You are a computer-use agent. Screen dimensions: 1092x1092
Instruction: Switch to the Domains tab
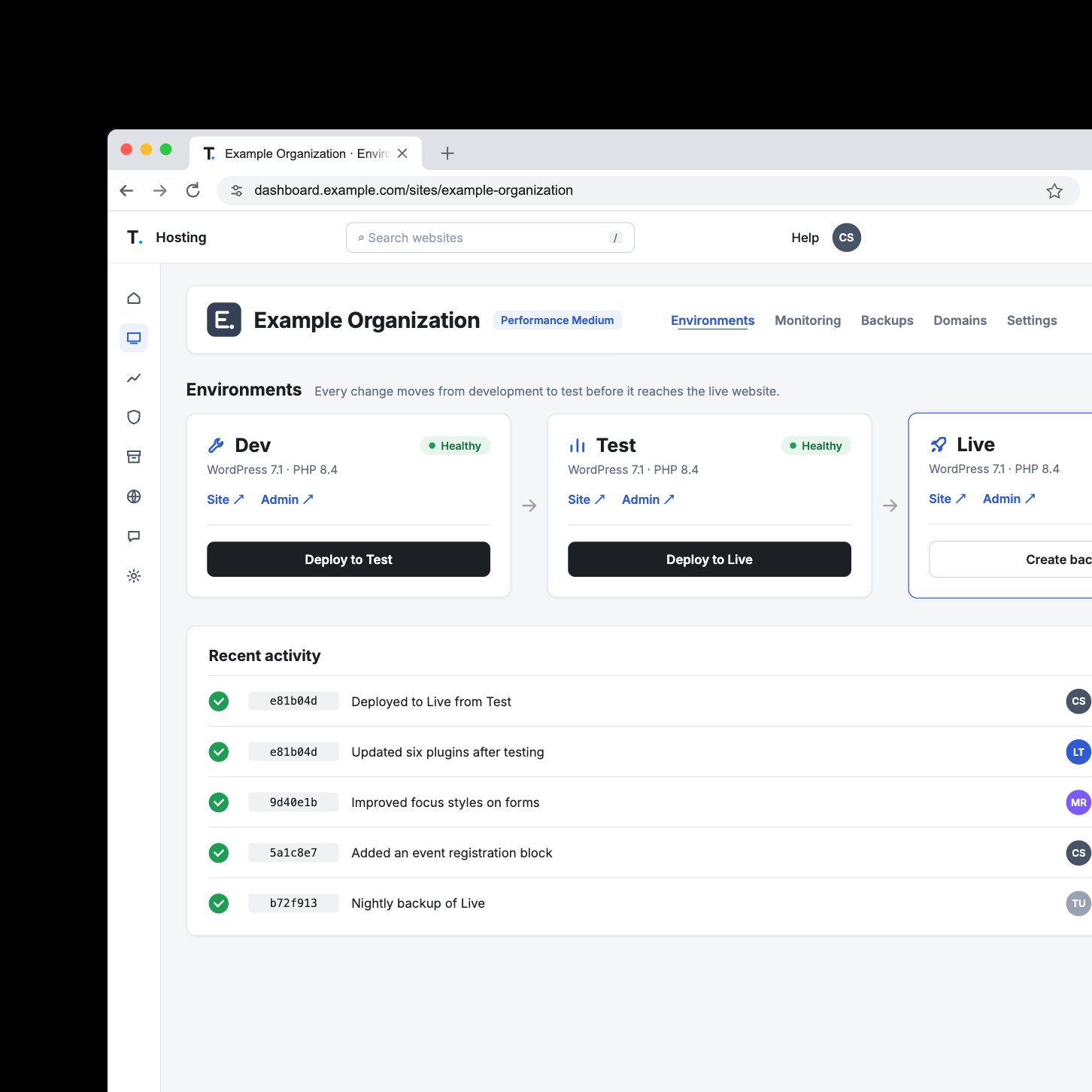coord(960,320)
